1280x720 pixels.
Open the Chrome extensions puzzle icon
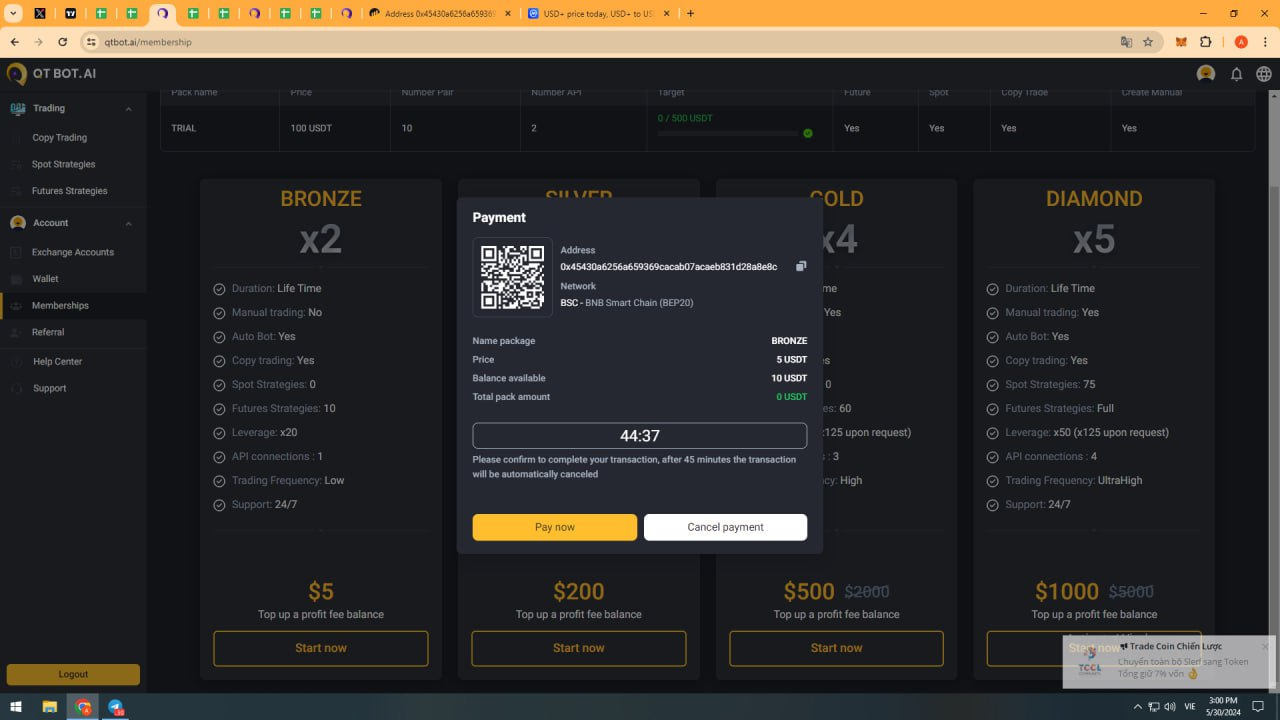tap(1206, 42)
